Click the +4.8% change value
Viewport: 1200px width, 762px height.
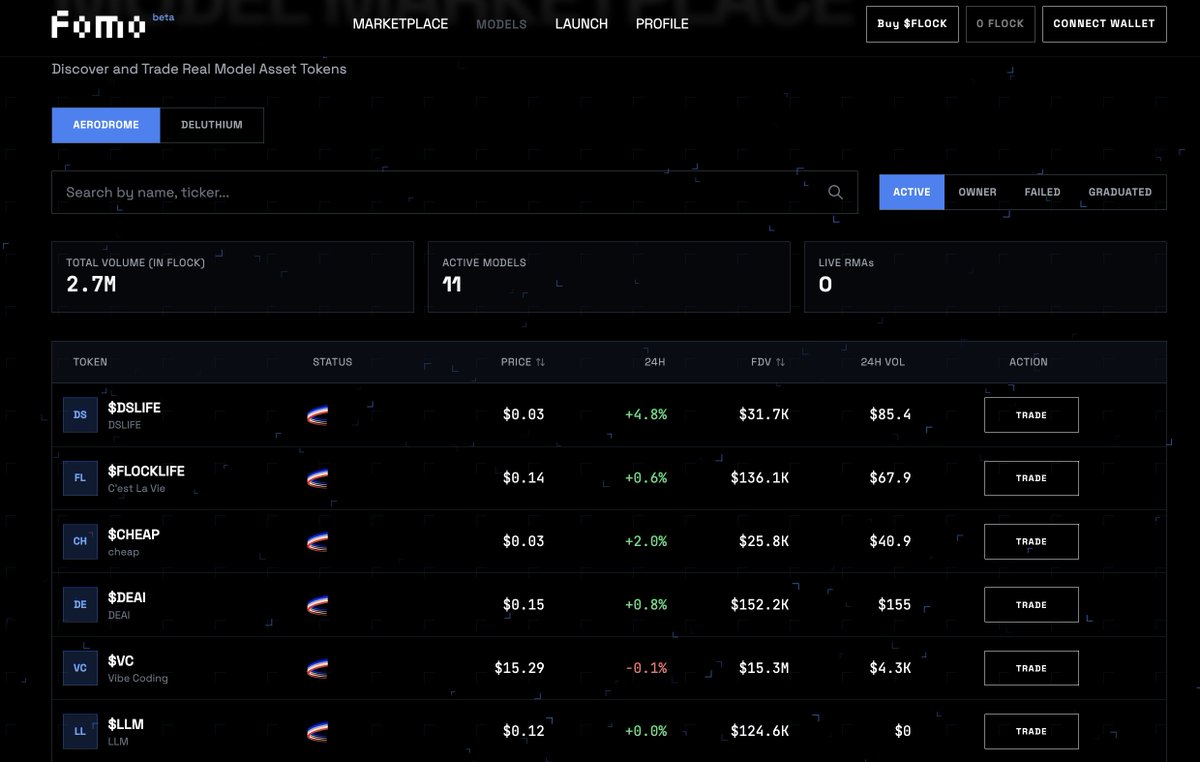click(646, 415)
